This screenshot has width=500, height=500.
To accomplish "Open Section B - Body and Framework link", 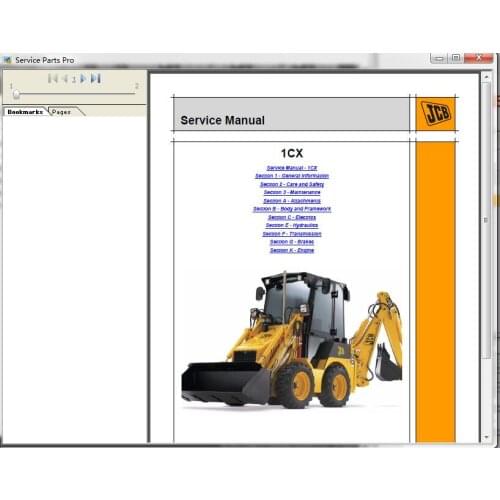I will 292,209.
